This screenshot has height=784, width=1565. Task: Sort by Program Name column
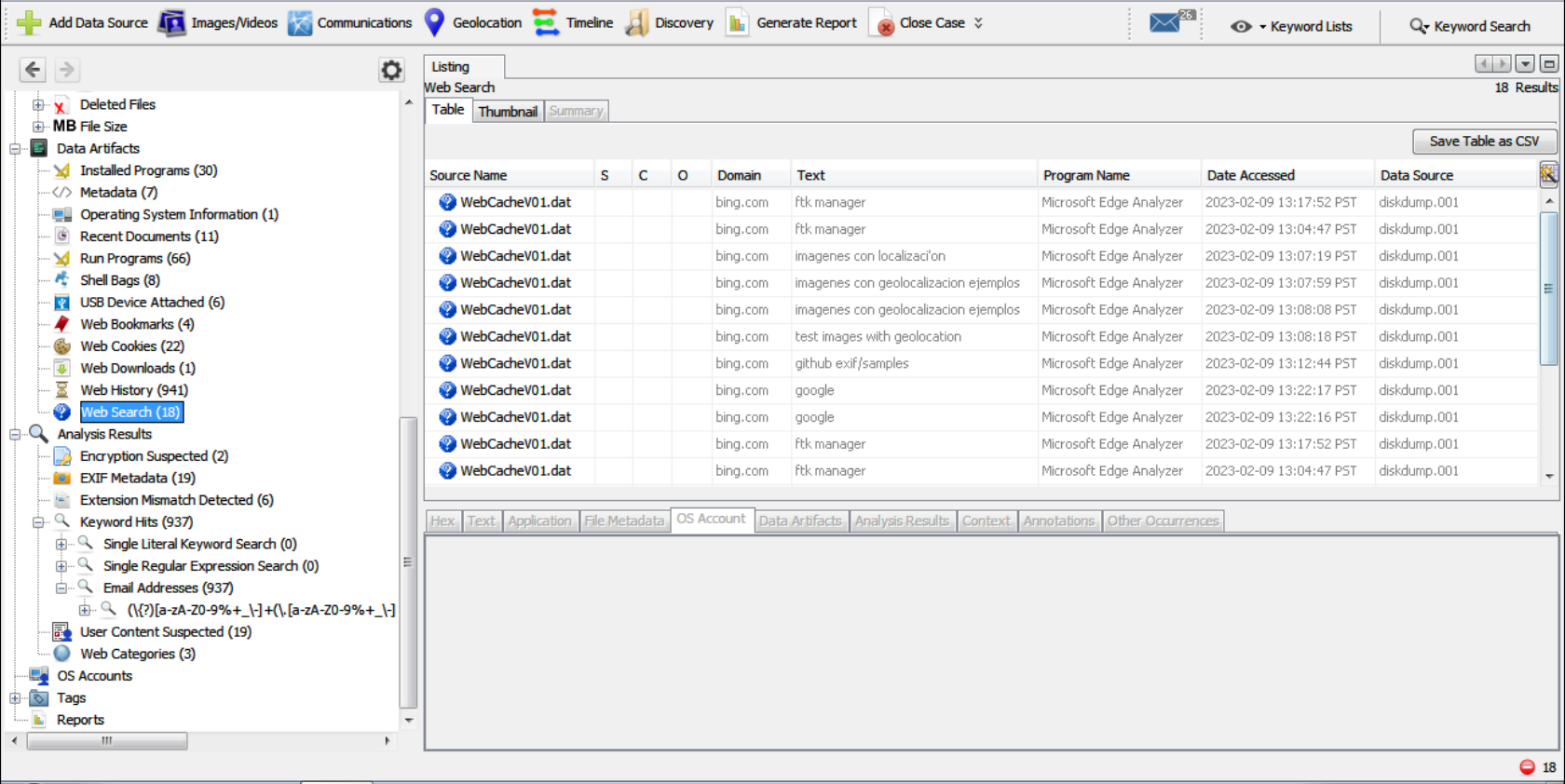point(1118,175)
